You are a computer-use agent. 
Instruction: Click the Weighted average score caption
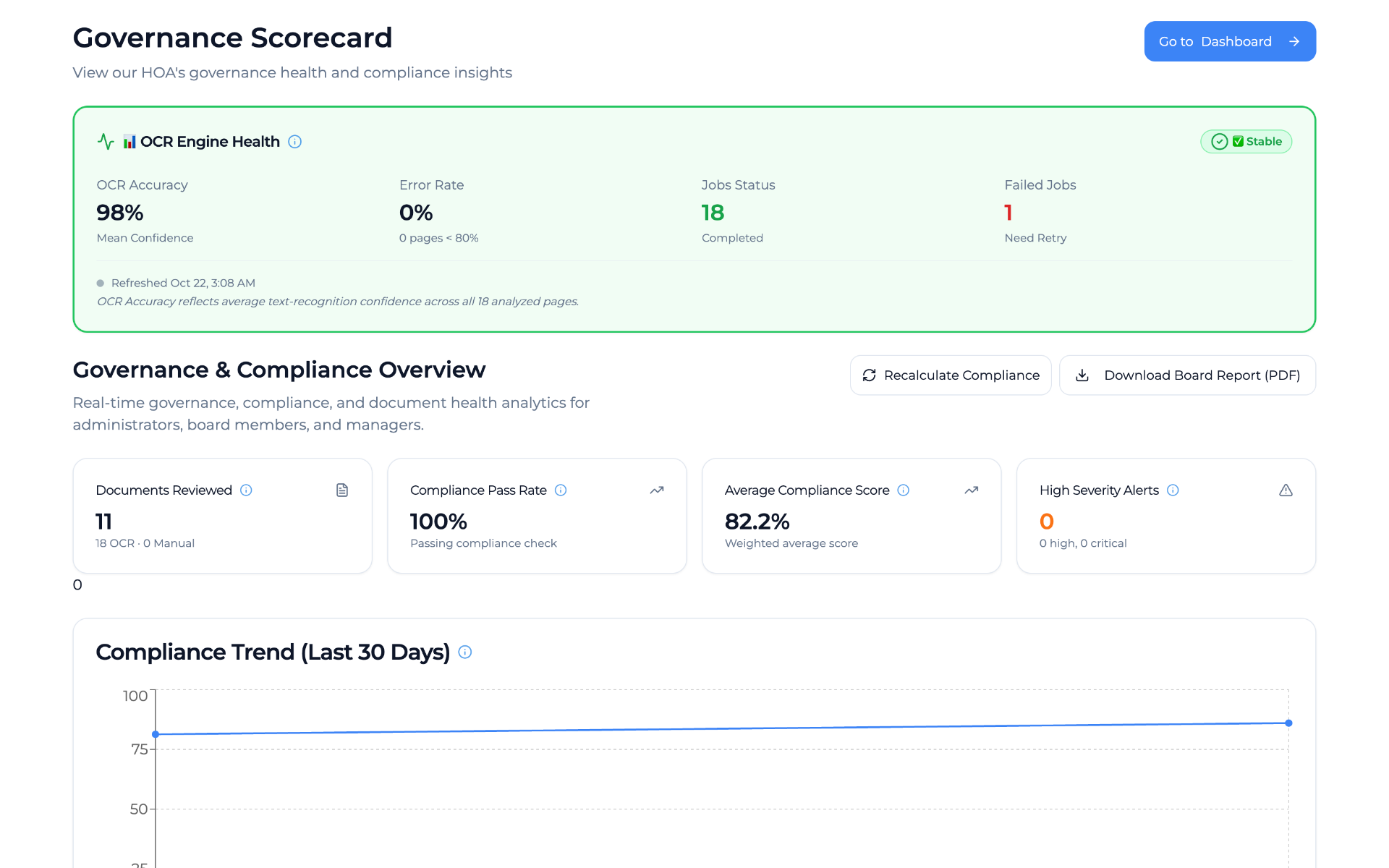pos(791,543)
